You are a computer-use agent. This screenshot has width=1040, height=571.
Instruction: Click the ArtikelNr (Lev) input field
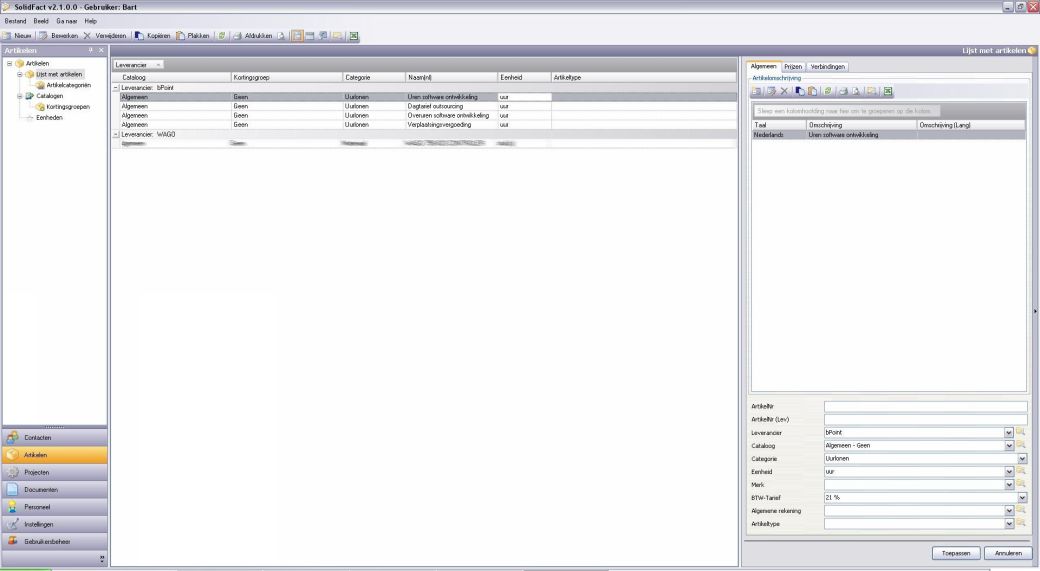[x=925, y=420]
